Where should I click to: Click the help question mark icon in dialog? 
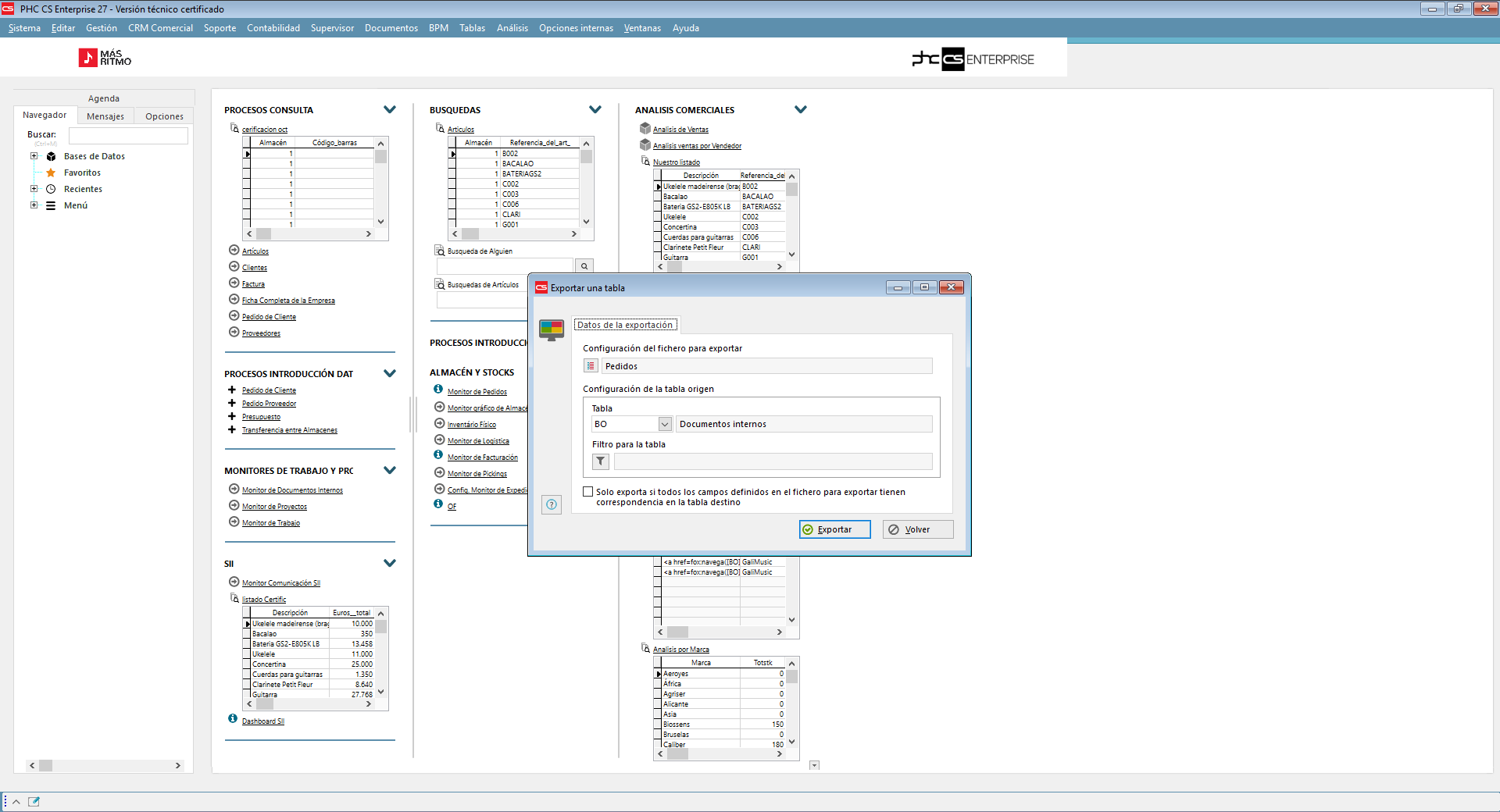coord(552,504)
